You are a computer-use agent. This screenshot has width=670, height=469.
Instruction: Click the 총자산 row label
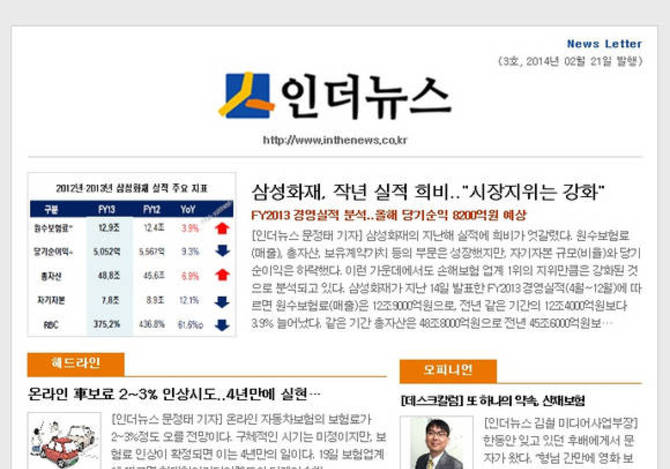[x=51, y=276]
